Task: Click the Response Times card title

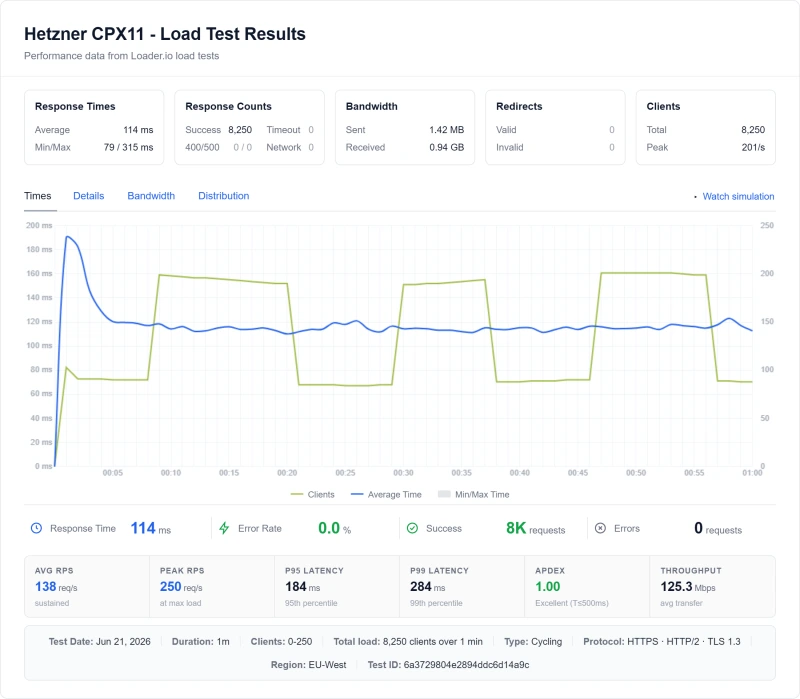Action: pyautogui.click(x=75, y=106)
